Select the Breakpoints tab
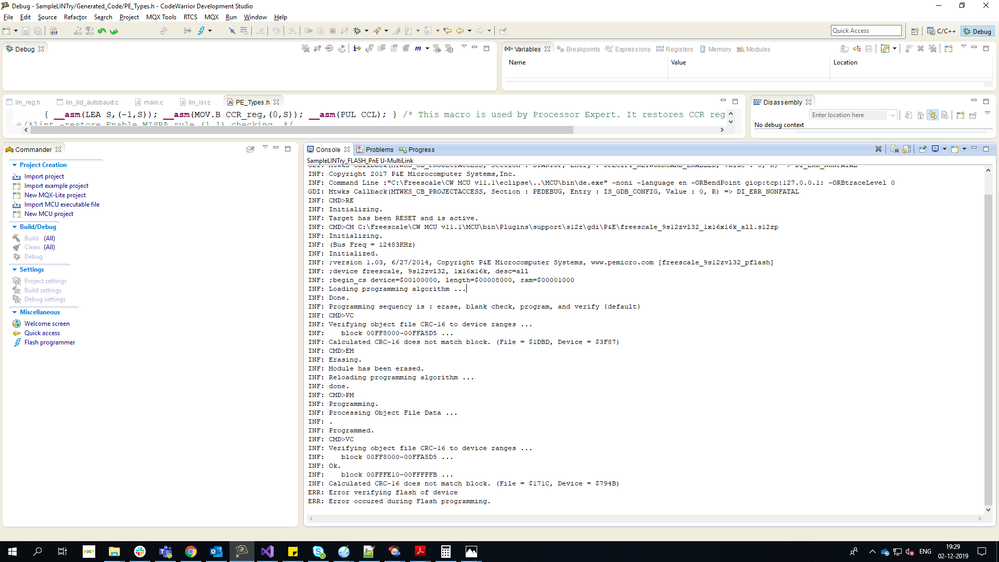Image resolution: width=999 pixels, height=562 pixels. [578, 49]
